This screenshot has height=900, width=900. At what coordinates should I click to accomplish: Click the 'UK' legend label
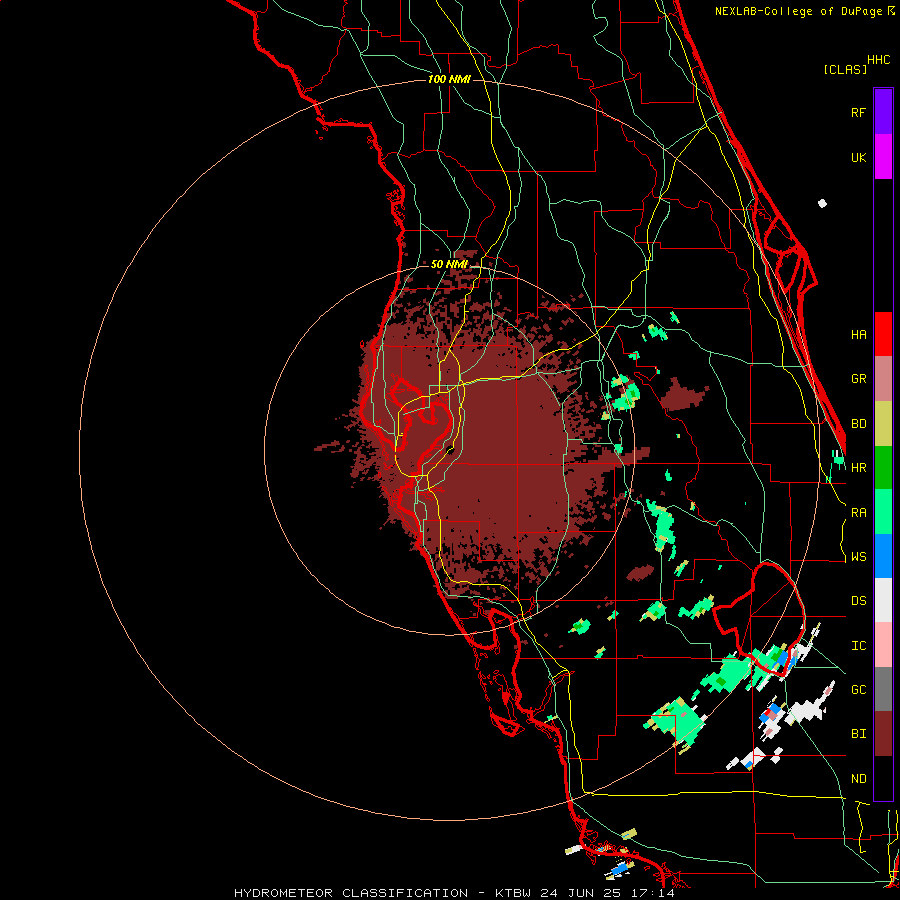859,157
